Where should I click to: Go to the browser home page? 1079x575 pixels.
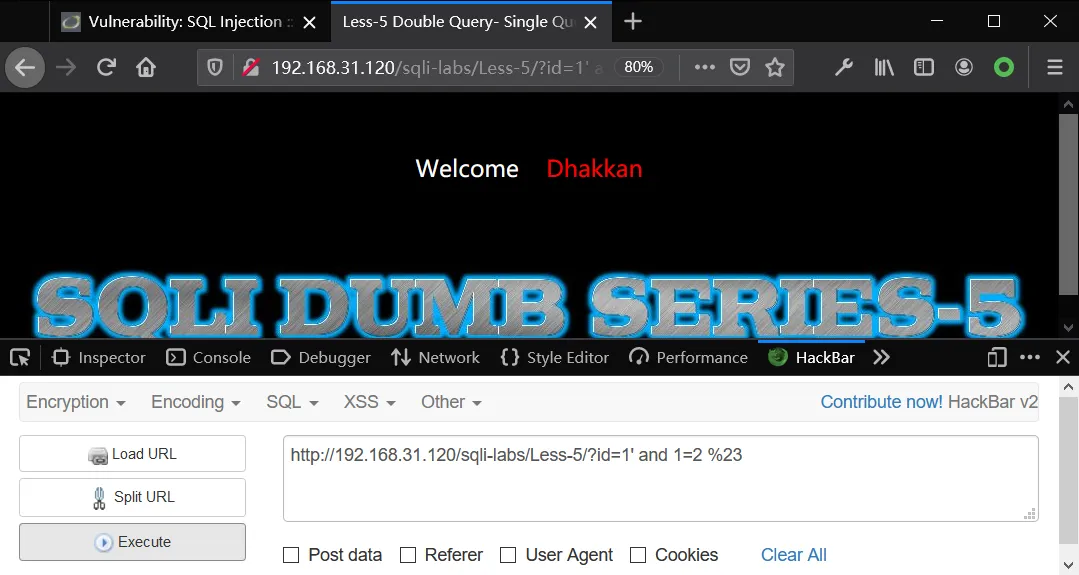(x=146, y=67)
